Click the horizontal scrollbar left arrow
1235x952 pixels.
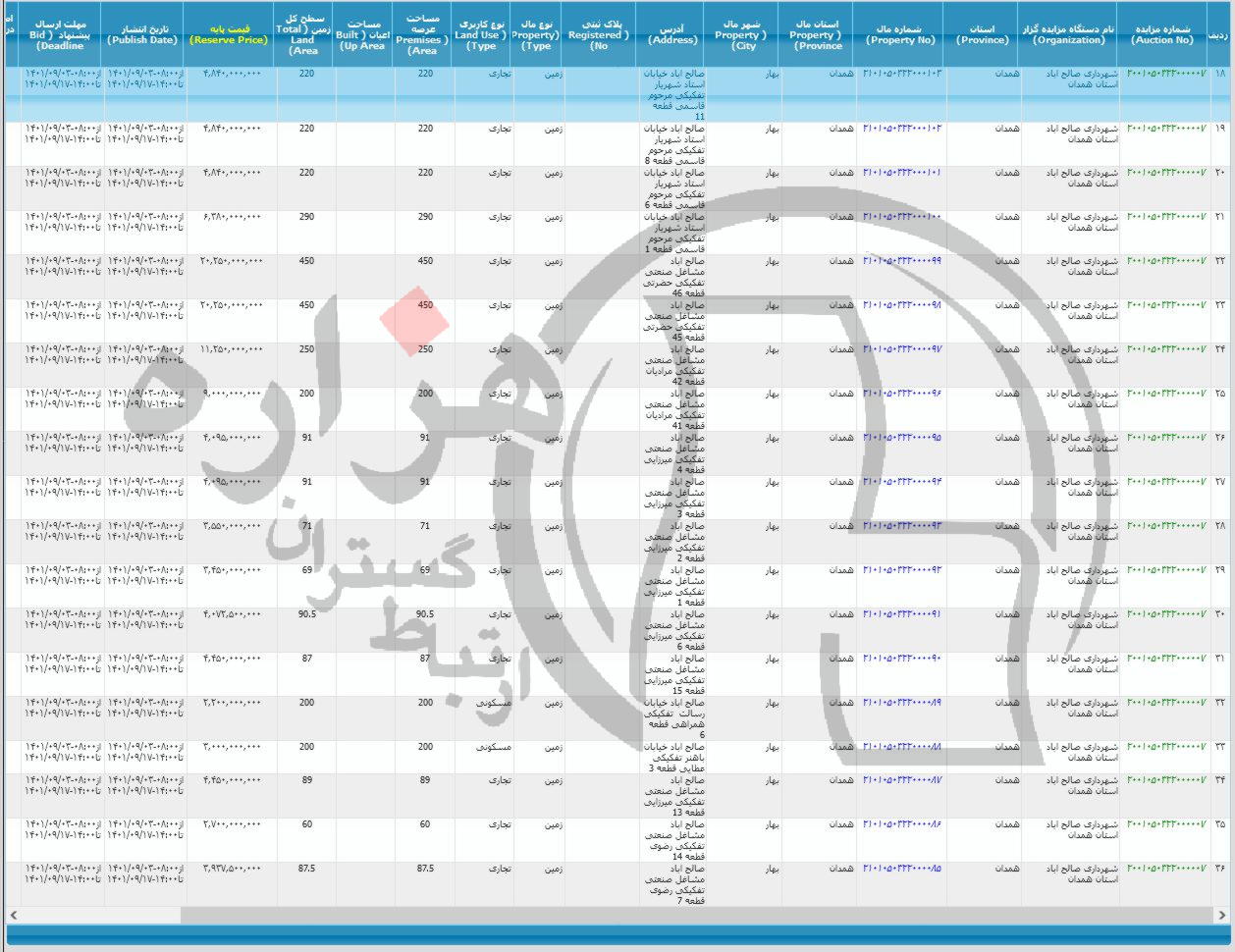[x=12, y=915]
